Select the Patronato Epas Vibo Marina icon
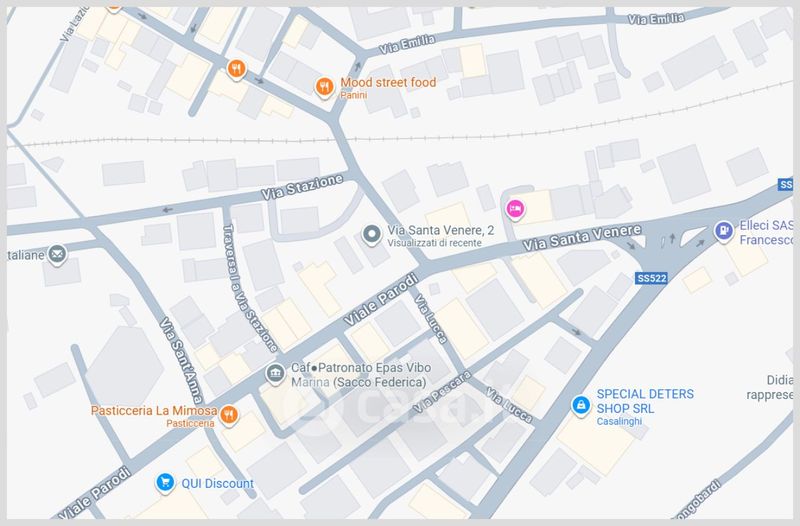 (x=275, y=375)
